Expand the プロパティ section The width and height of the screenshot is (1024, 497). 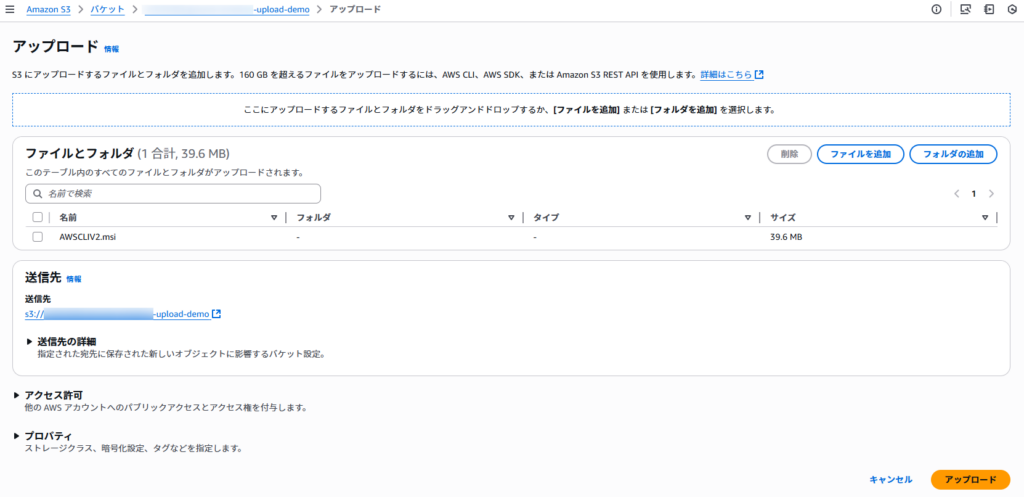17,436
